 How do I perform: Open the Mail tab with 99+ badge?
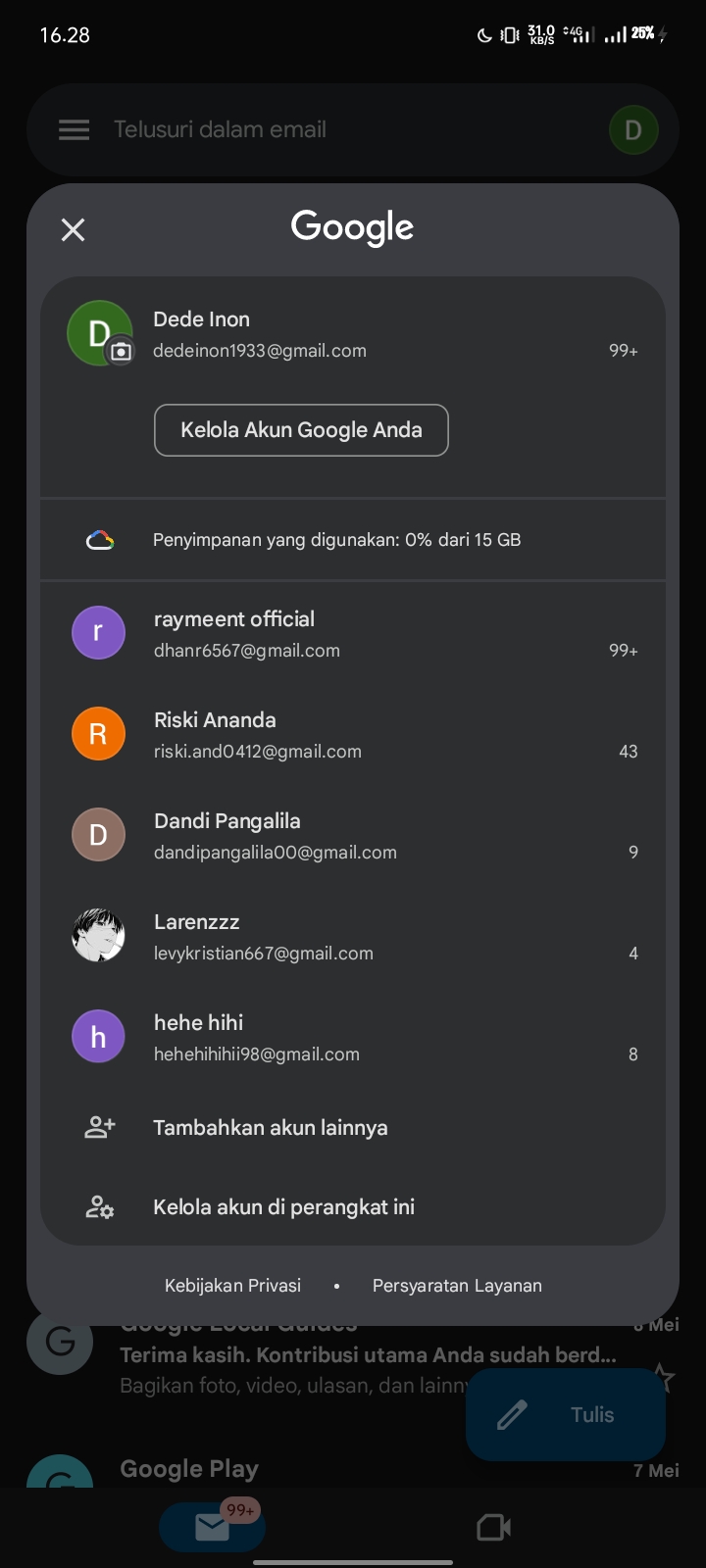[212, 1527]
